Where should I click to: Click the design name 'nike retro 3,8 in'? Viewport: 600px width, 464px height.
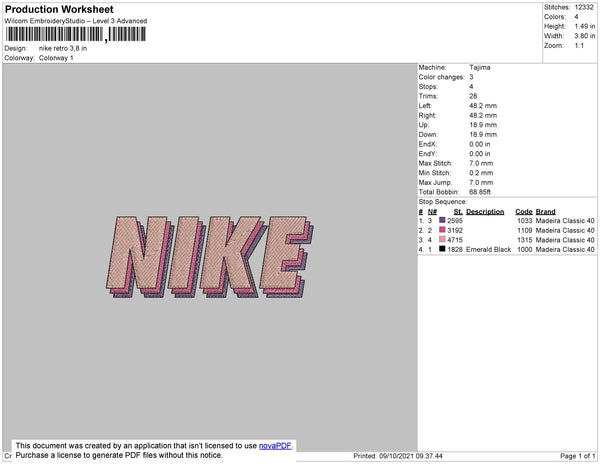(x=63, y=48)
